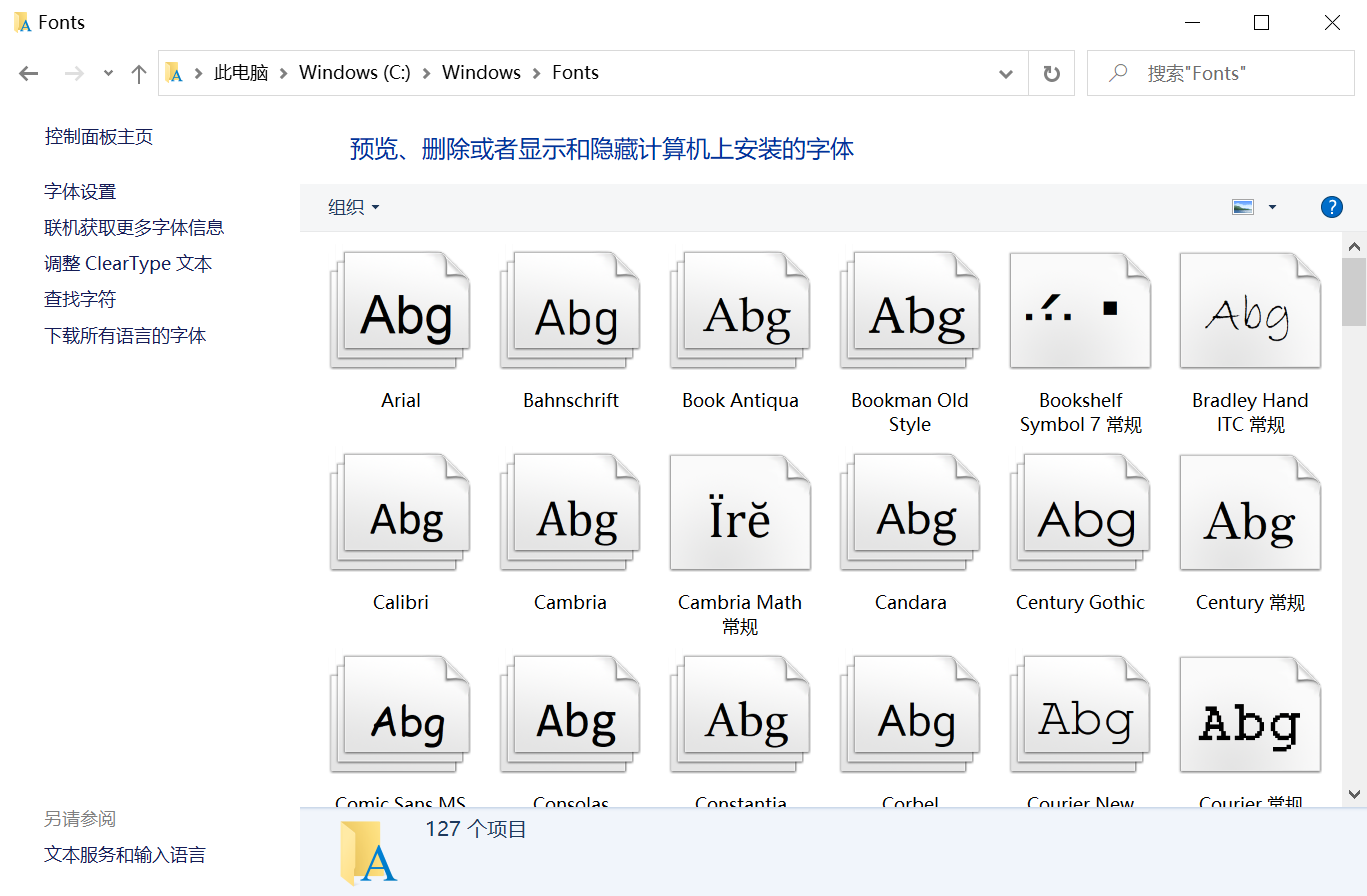Select the Bahnschrift font icon
The height and width of the screenshot is (896, 1367).
point(570,311)
